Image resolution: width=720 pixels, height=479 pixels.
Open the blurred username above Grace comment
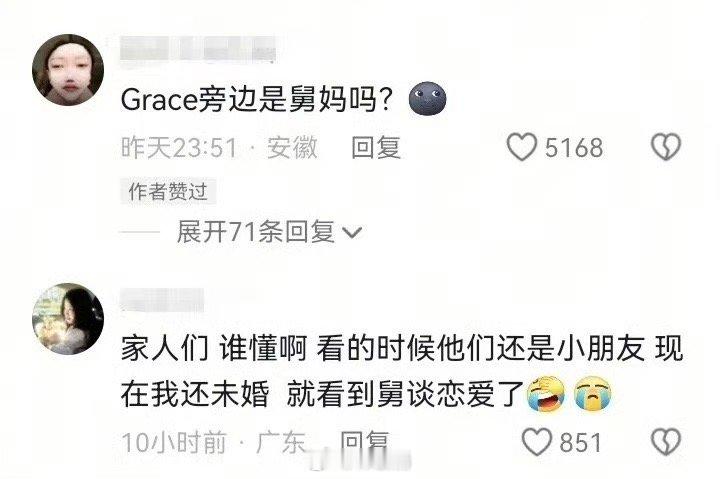198,49
